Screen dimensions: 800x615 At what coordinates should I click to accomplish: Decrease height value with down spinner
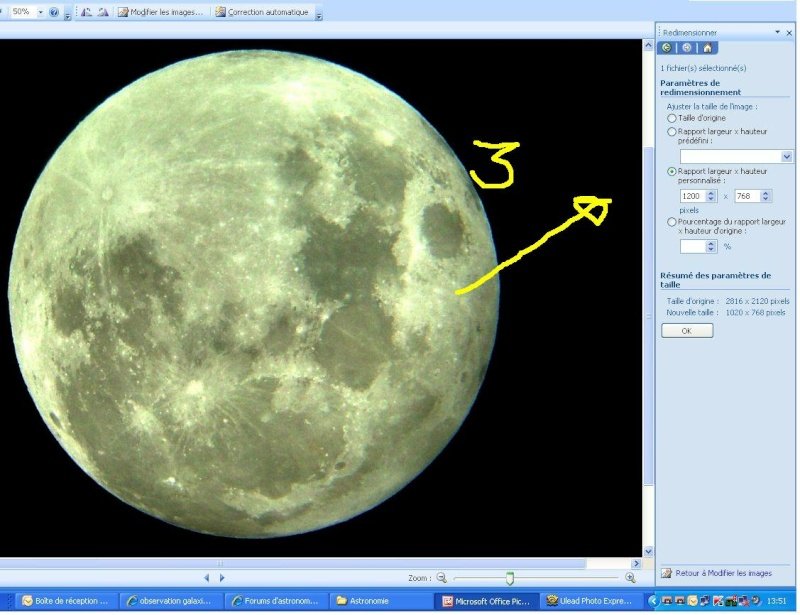pyautogui.click(x=766, y=199)
